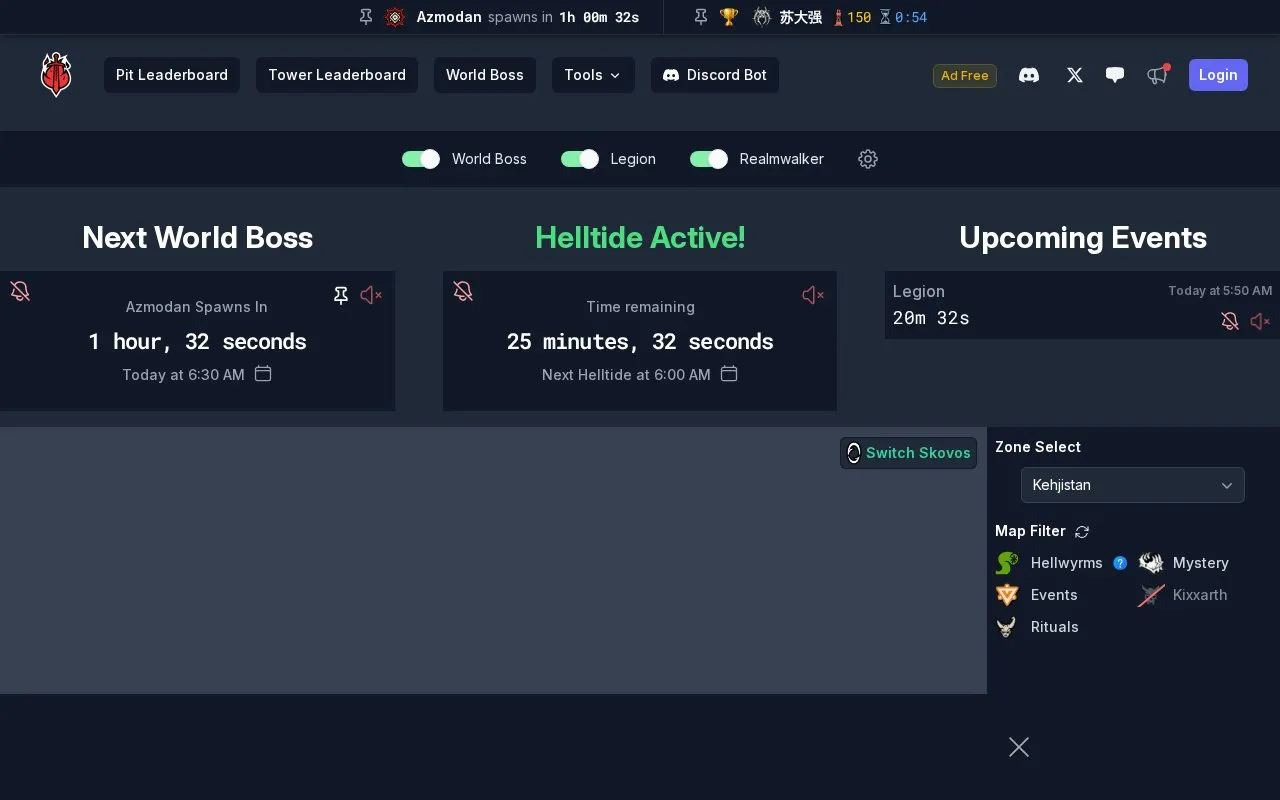
Task: Click the Ad Free button
Action: point(965,76)
